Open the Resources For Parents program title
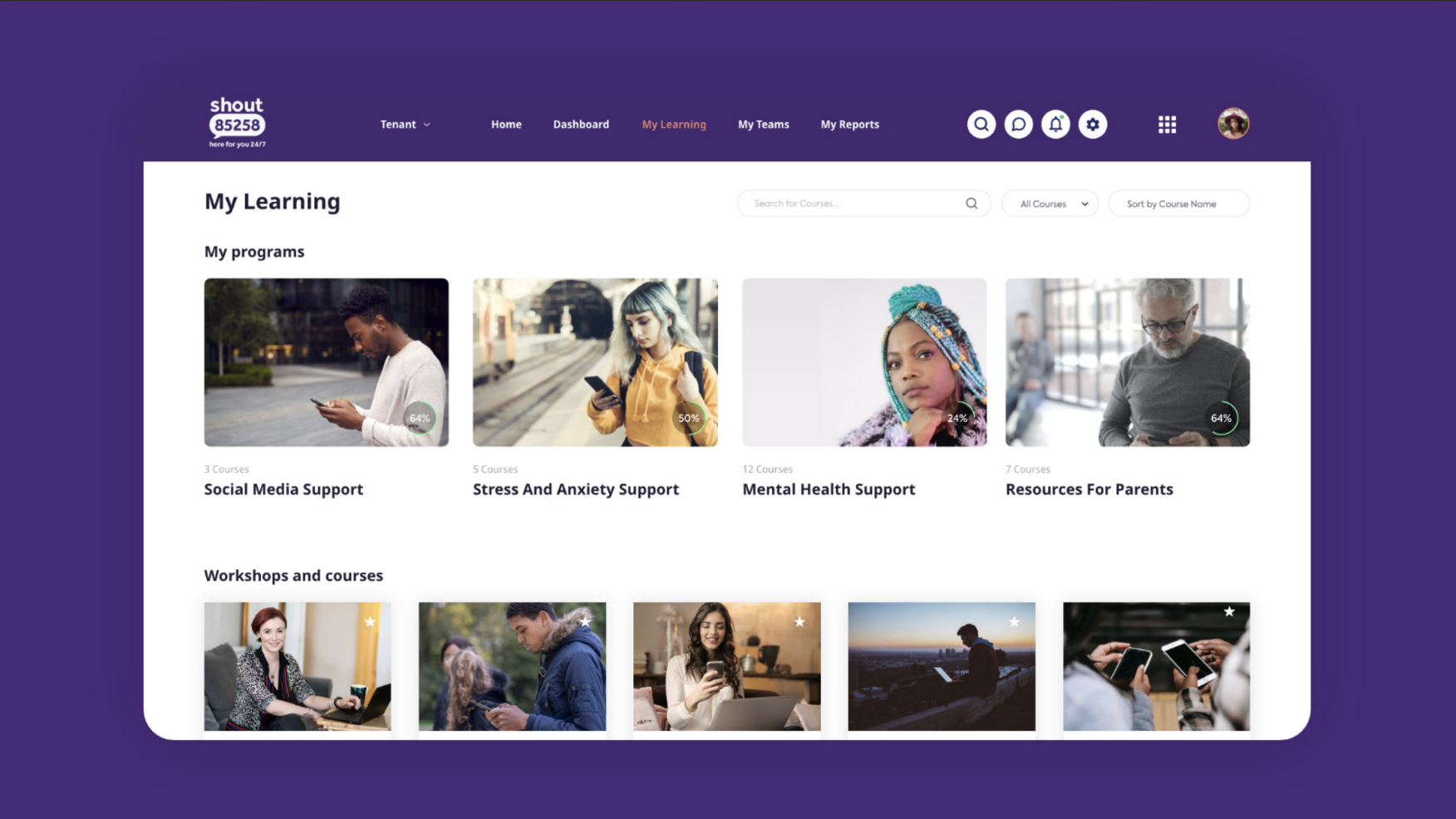This screenshot has height=819, width=1456. coord(1090,489)
